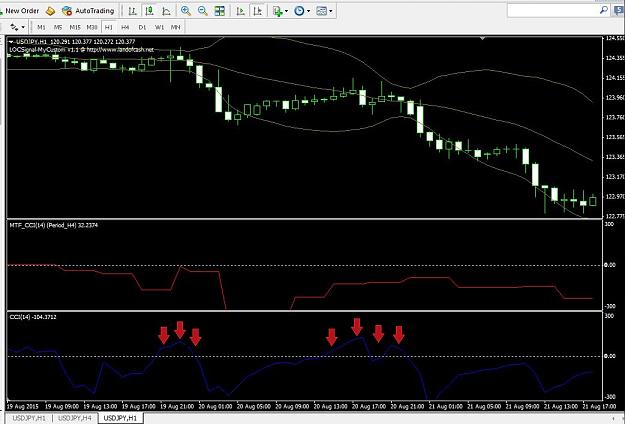
Task: Switch chart to candlestick style
Action: (x=150, y=11)
